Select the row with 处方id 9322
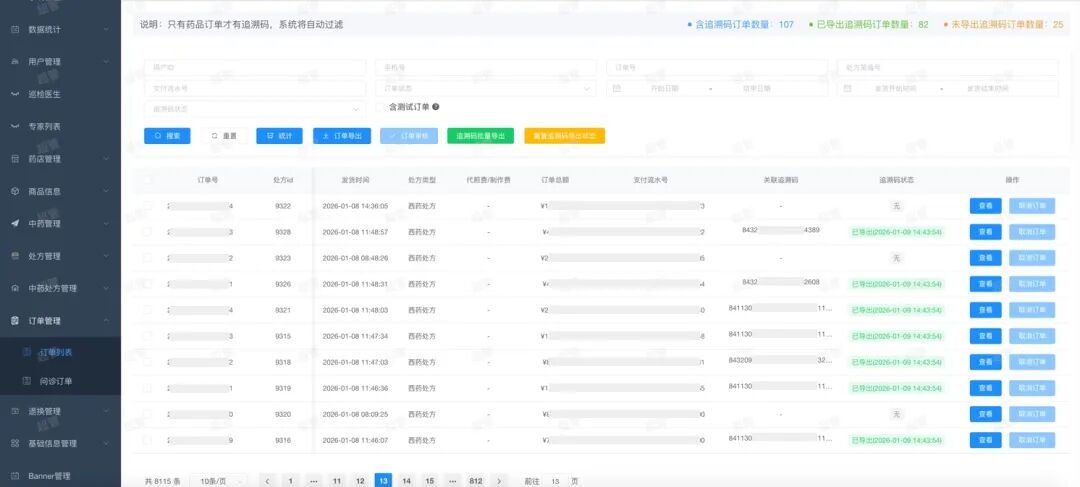1080x487 pixels. 147,206
